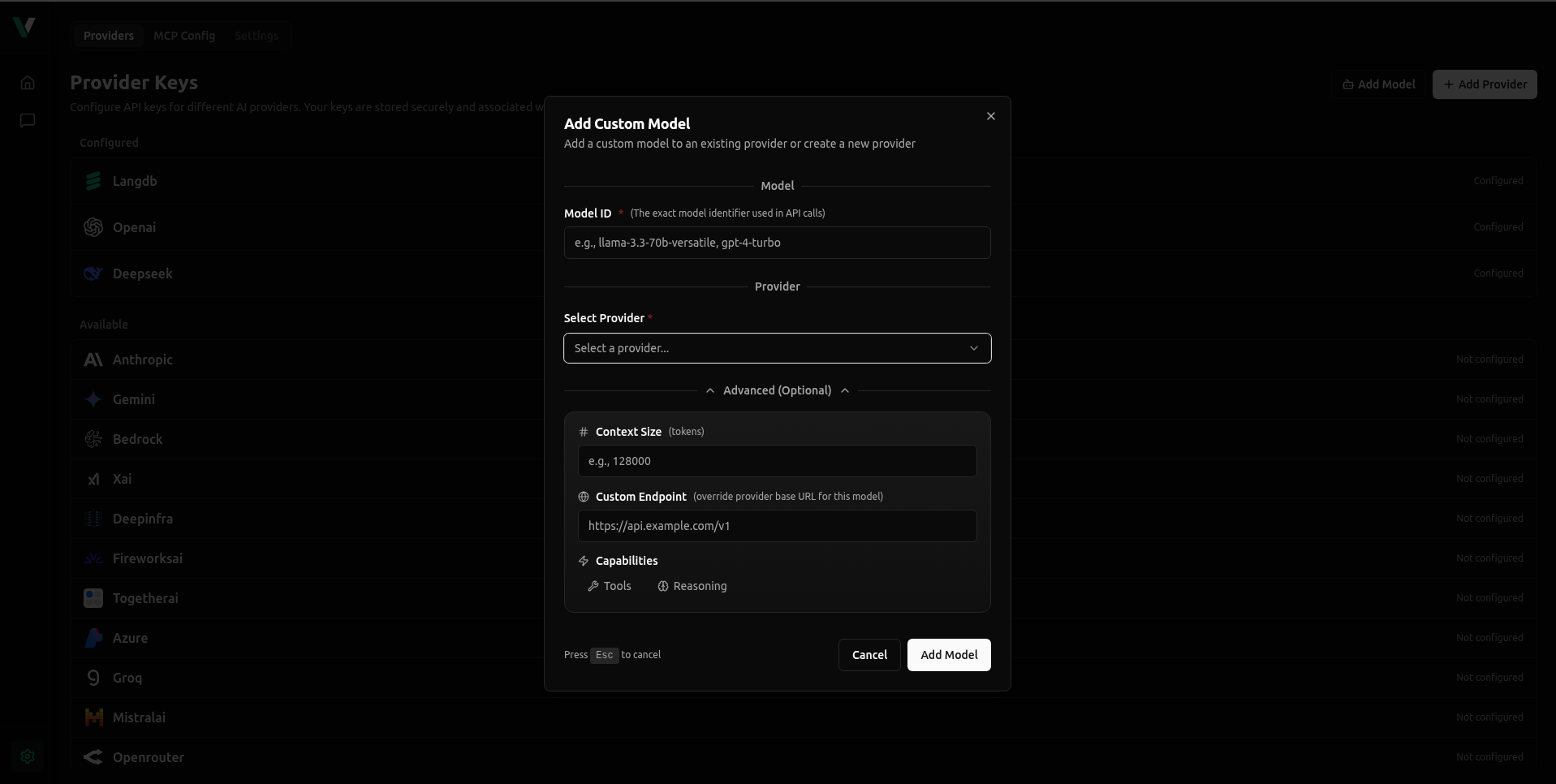
Task: Enable the Reasoning capability
Action: [692, 586]
